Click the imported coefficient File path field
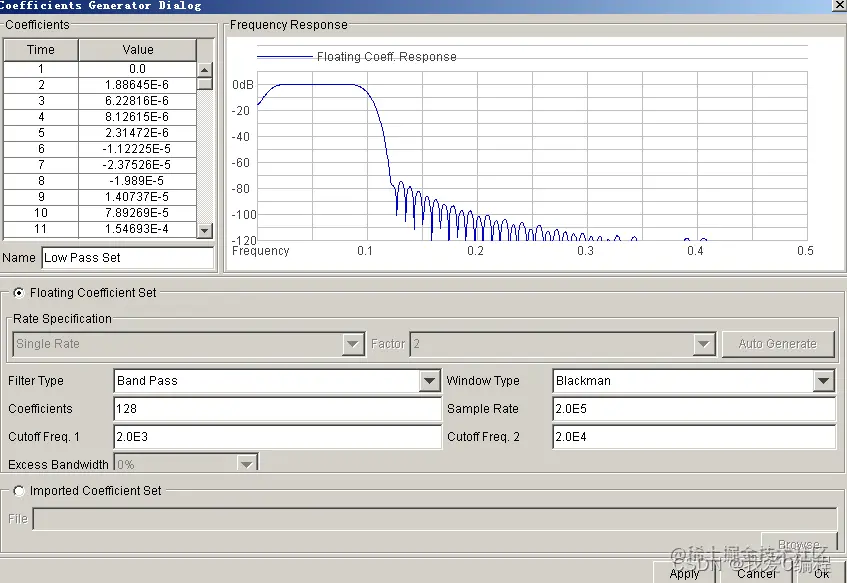This screenshot has height=583, width=847. click(435, 519)
